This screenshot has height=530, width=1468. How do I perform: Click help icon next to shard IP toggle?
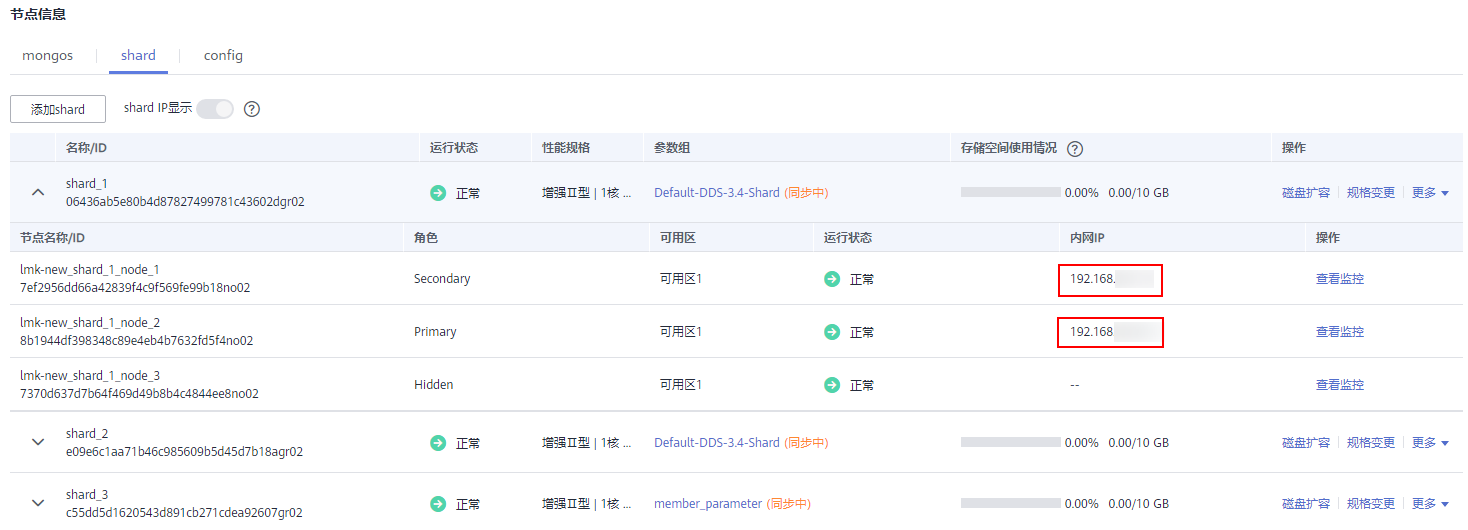pyautogui.click(x=252, y=109)
